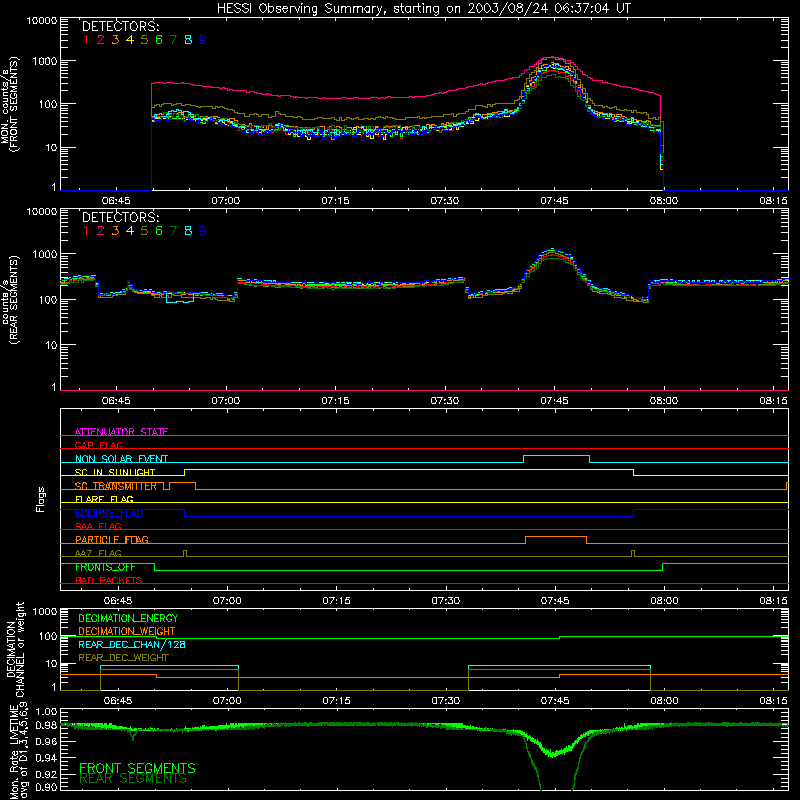Click red detector 1 in the front segments legend
800x800 pixels.
tap(86, 40)
